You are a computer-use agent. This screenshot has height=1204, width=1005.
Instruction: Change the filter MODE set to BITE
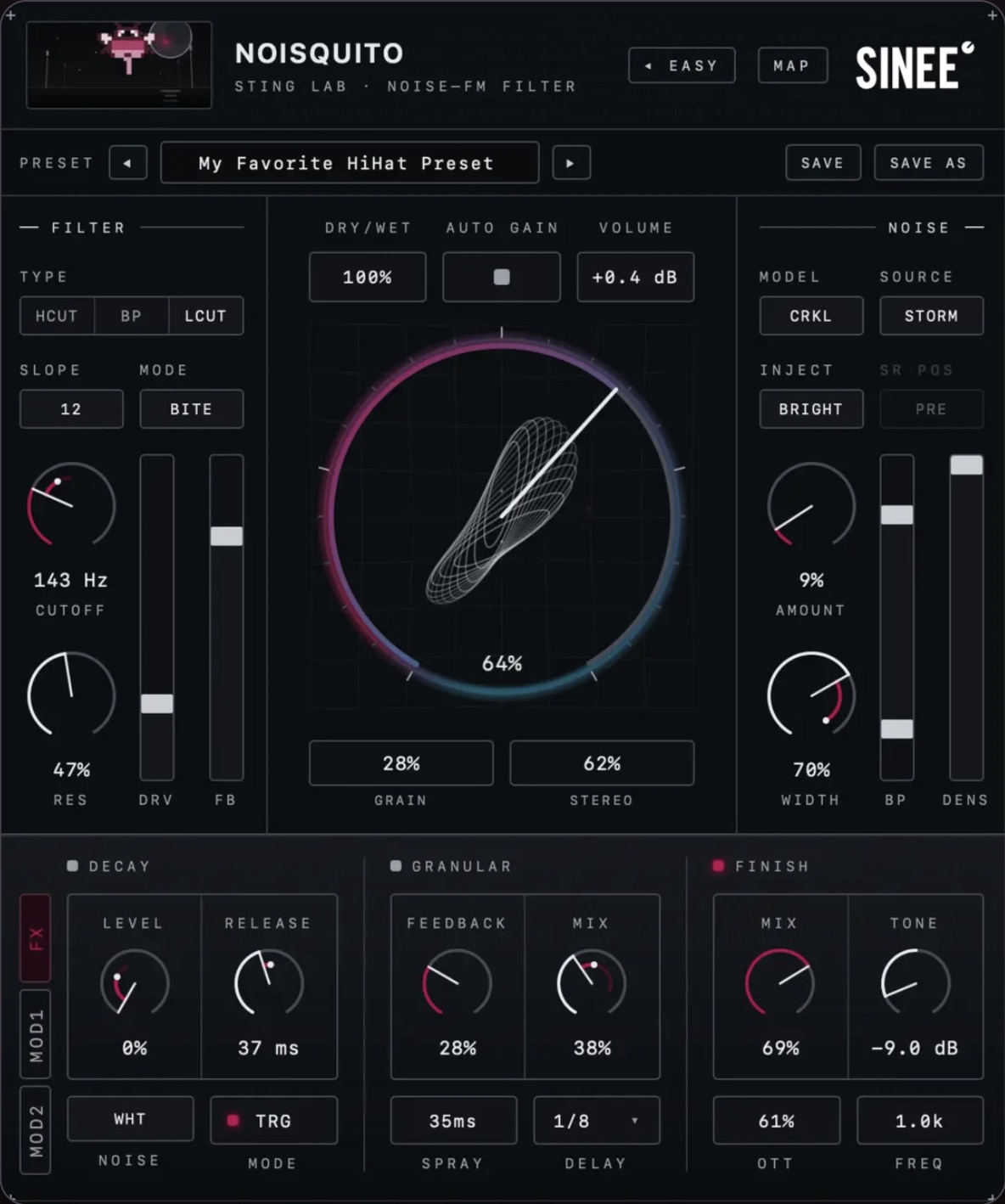(191, 409)
